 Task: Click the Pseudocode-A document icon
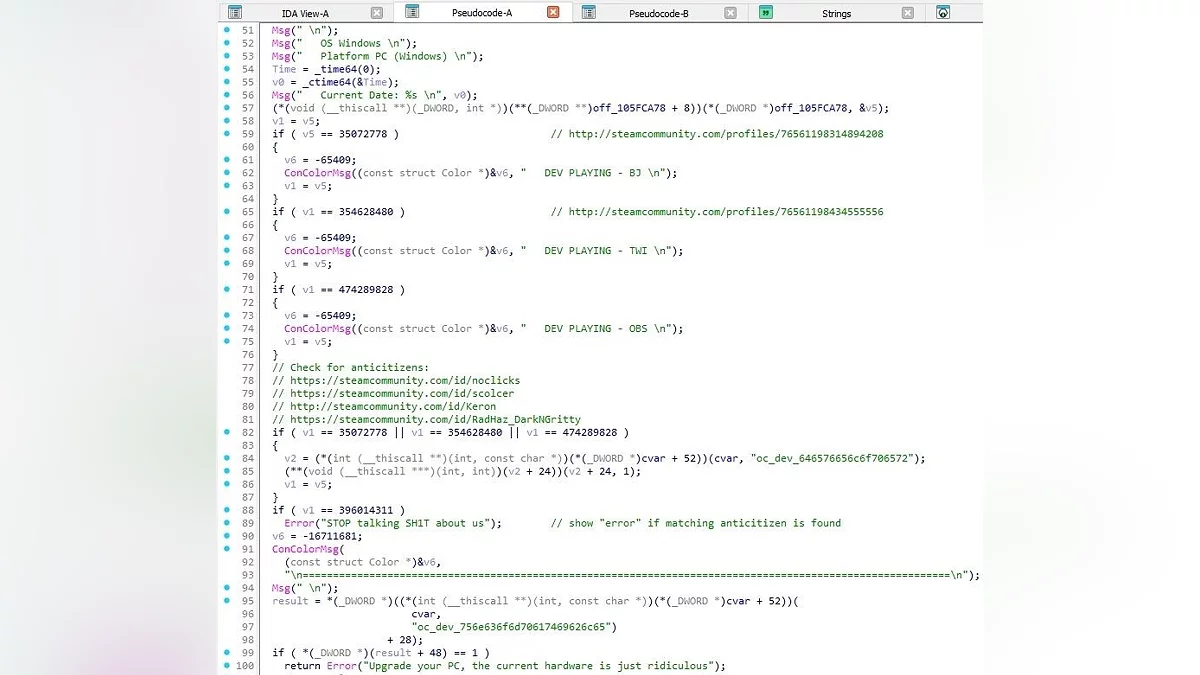click(x=412, y=12)
